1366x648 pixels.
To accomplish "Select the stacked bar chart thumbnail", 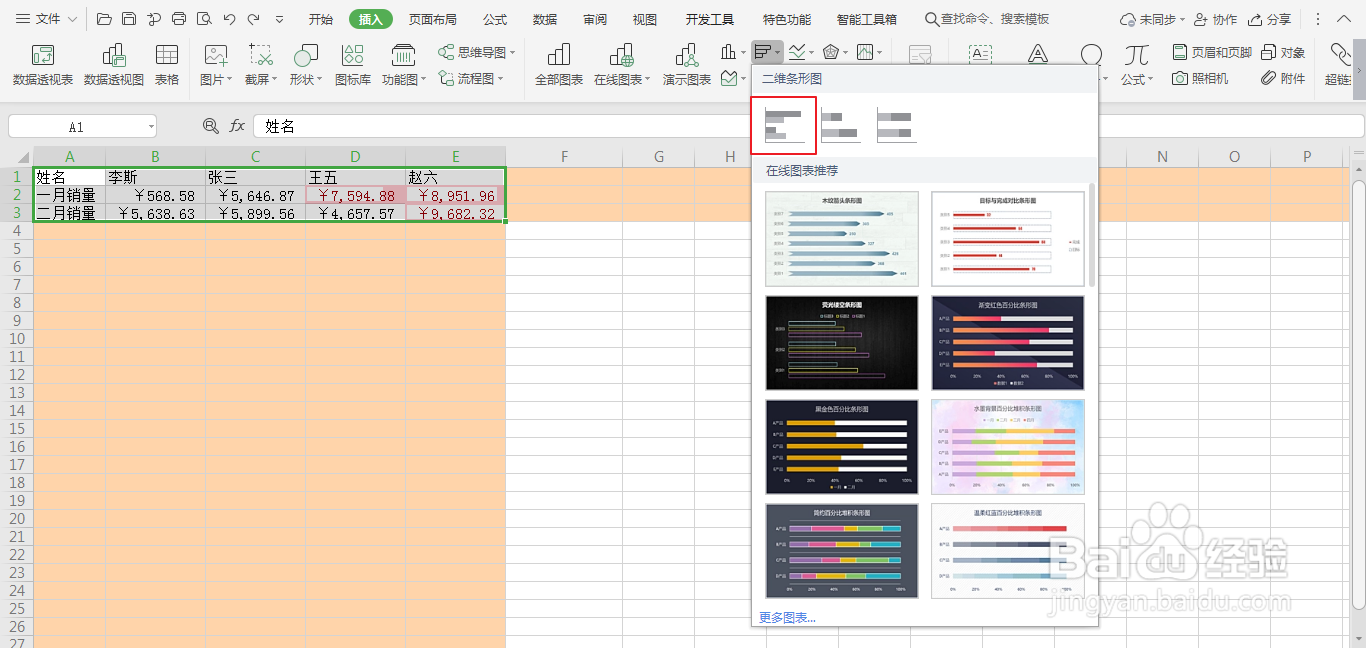I will click(x=840, y=125).
